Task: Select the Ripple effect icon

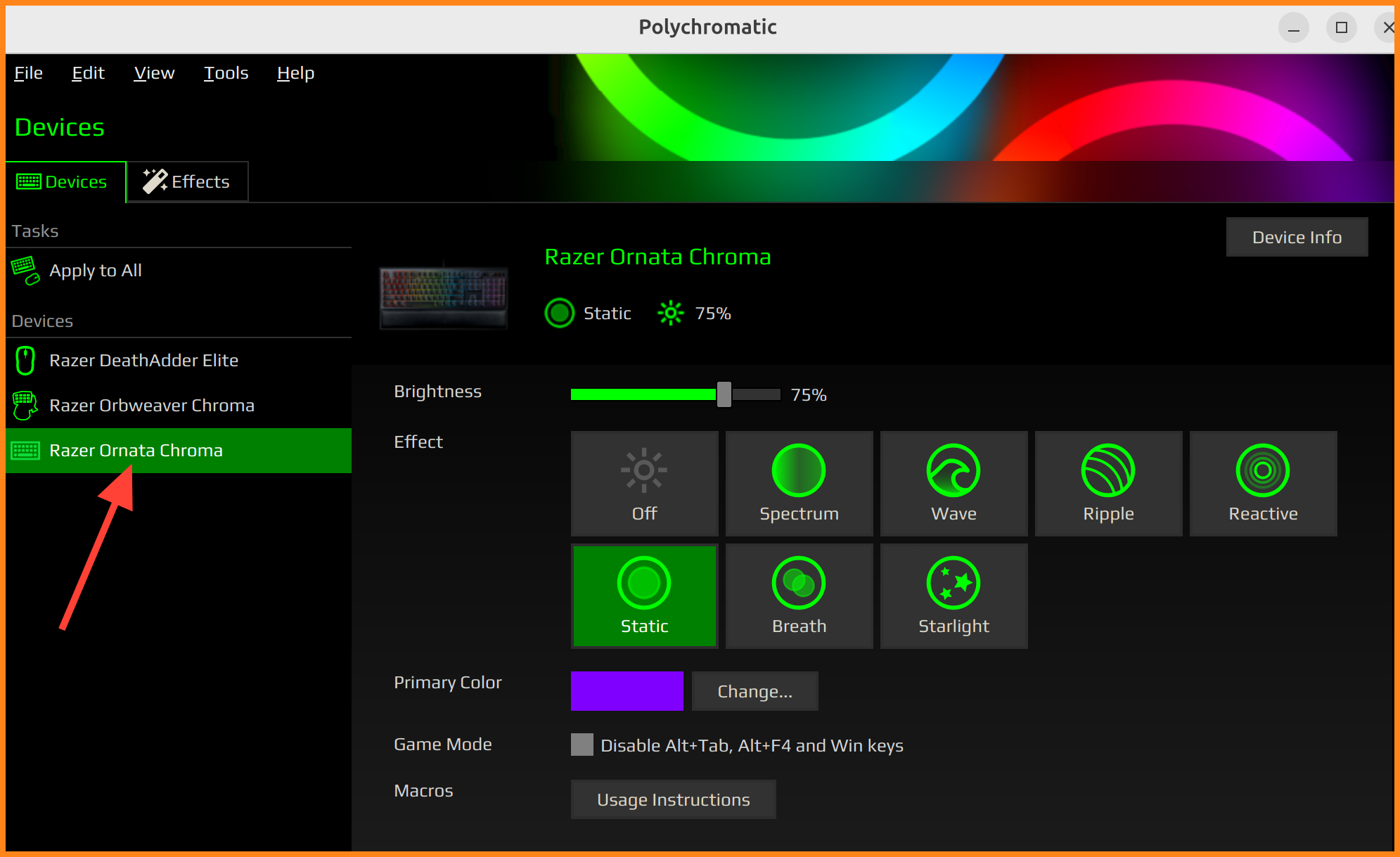Action: [1107, 470]
